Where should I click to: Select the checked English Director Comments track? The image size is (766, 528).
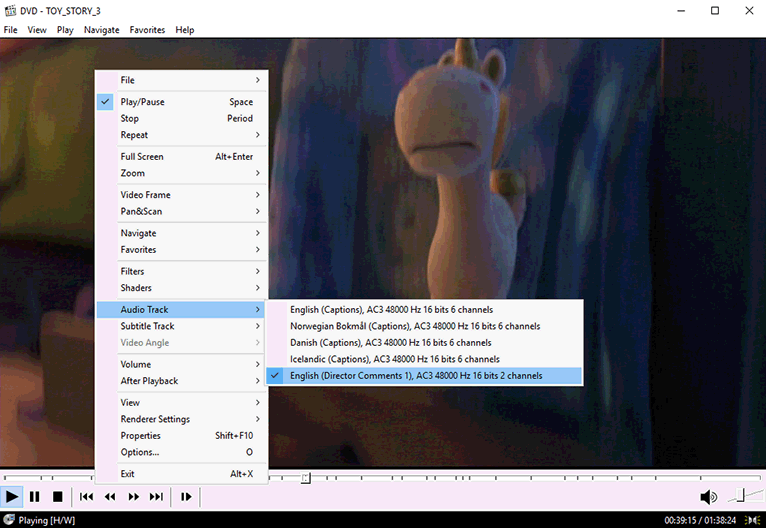pos(424,376)
